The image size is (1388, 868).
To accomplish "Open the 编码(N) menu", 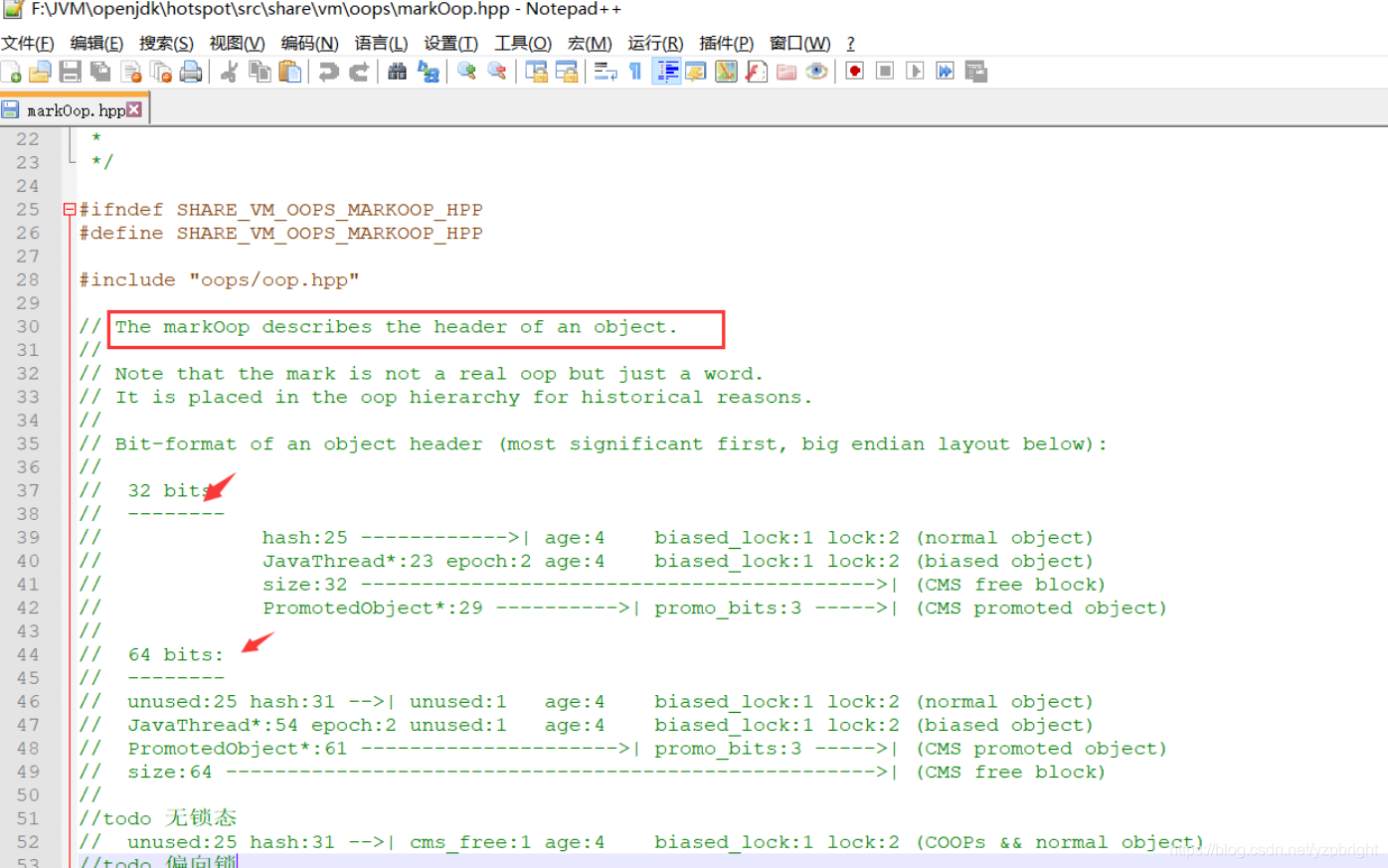I will tap(309, 43).
